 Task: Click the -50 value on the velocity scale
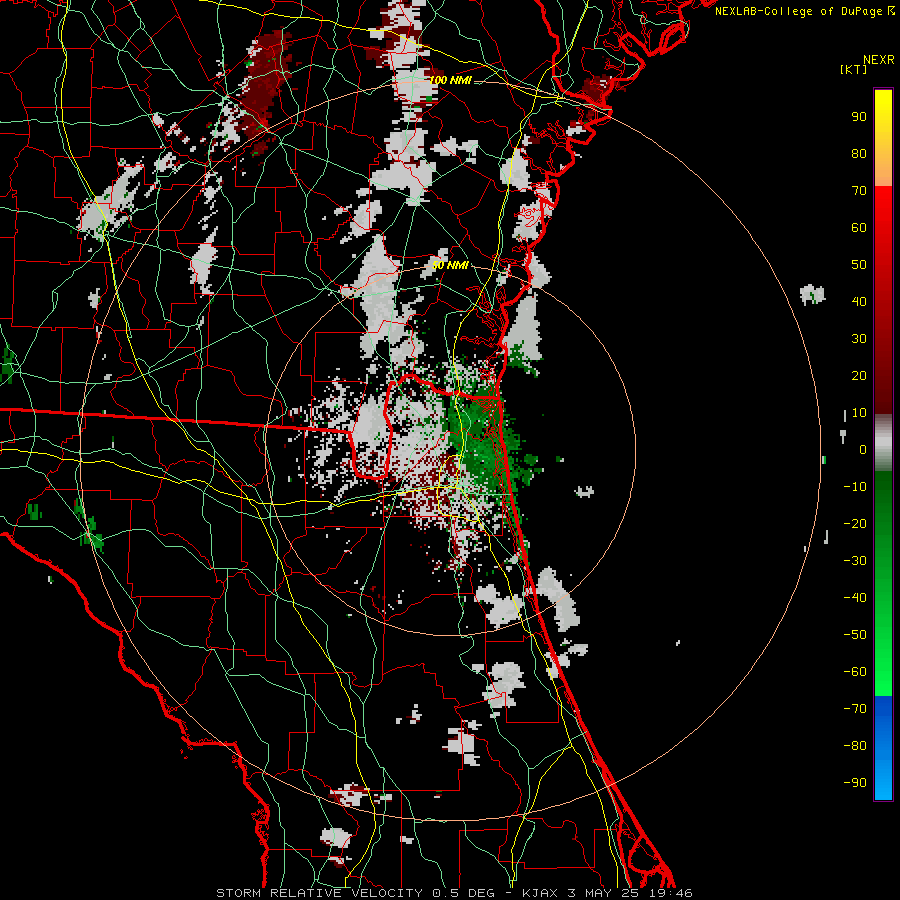[x=855, y=635]
